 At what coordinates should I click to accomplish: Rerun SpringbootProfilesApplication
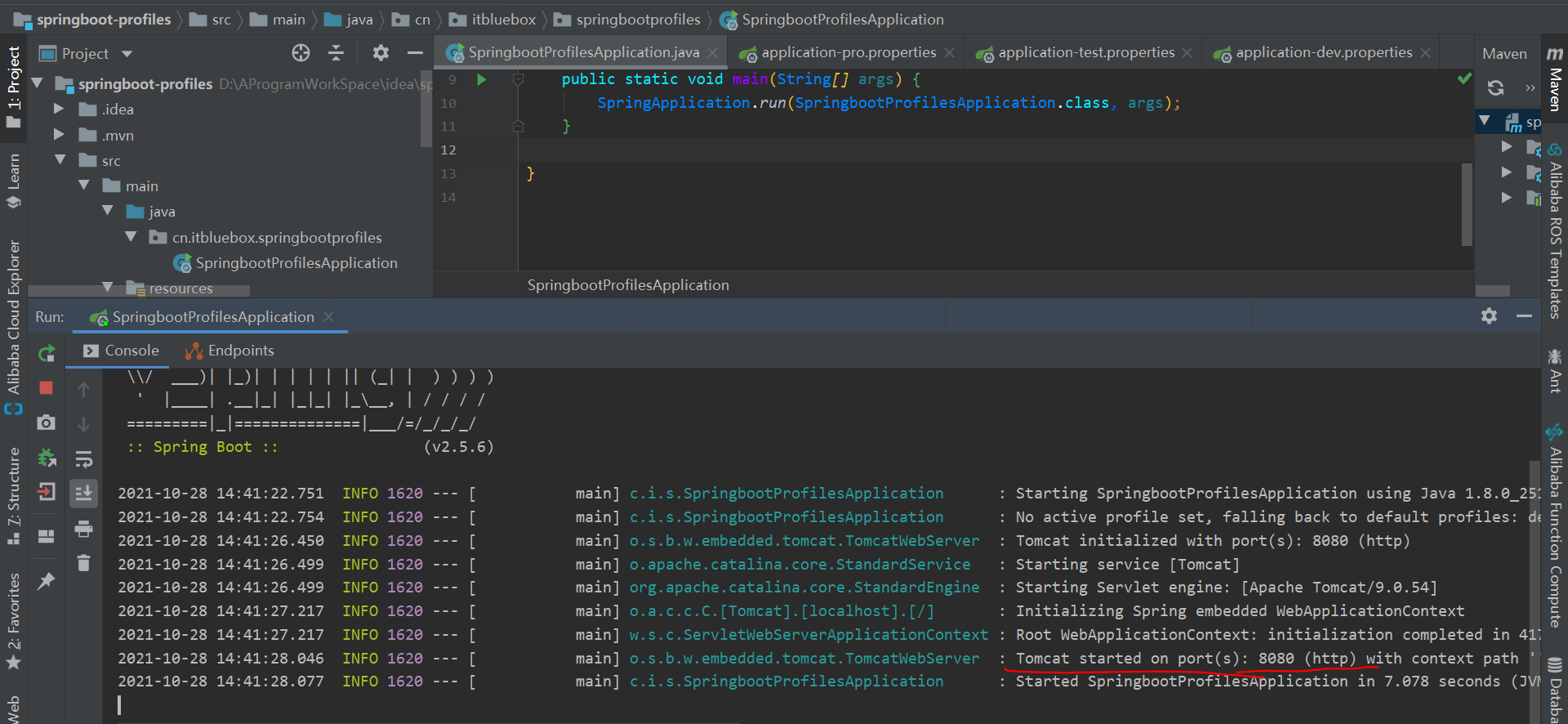[47, 353]
